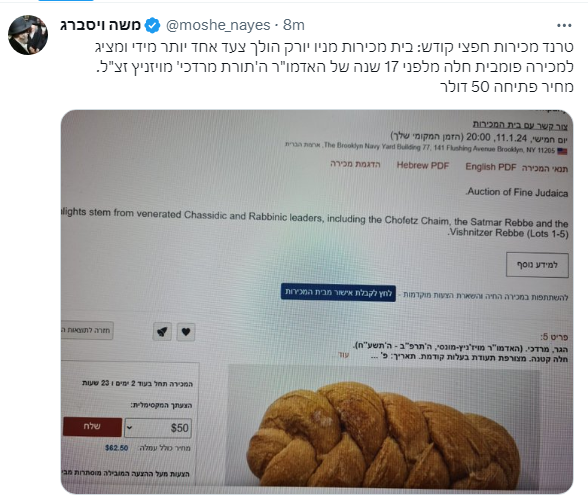
Task: Click the $50 bid amount field
Action: pos(158,428)
